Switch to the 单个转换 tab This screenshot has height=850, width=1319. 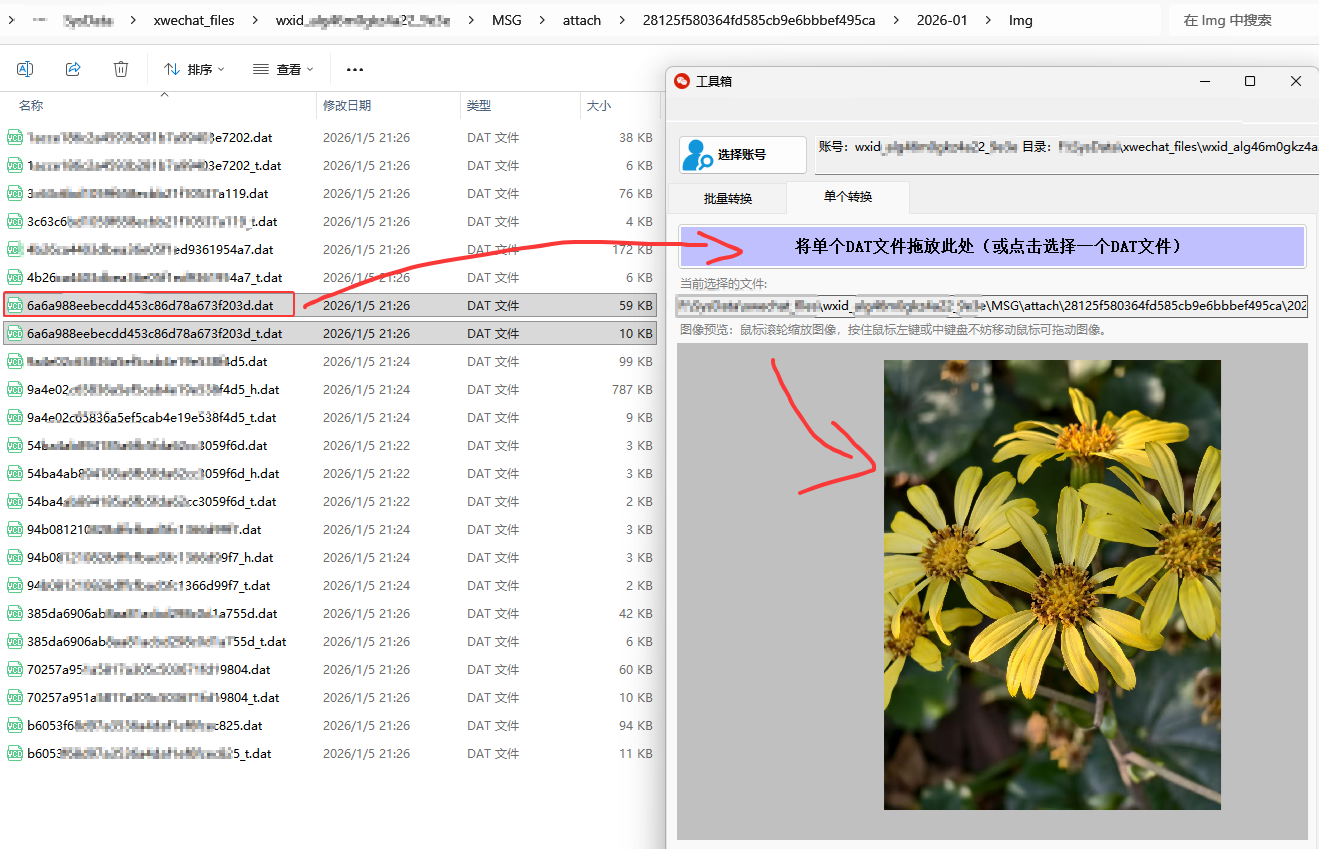tap(848, 197)
